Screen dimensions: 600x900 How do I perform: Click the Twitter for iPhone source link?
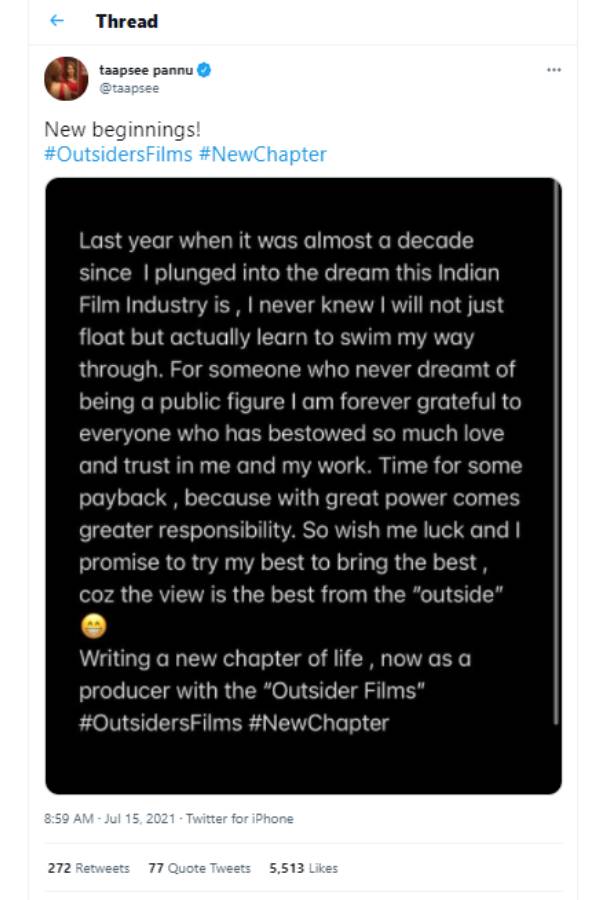tap(244, 818)
